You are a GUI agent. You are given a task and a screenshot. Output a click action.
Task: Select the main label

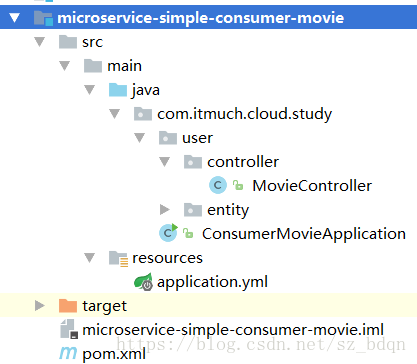[124, 66]
